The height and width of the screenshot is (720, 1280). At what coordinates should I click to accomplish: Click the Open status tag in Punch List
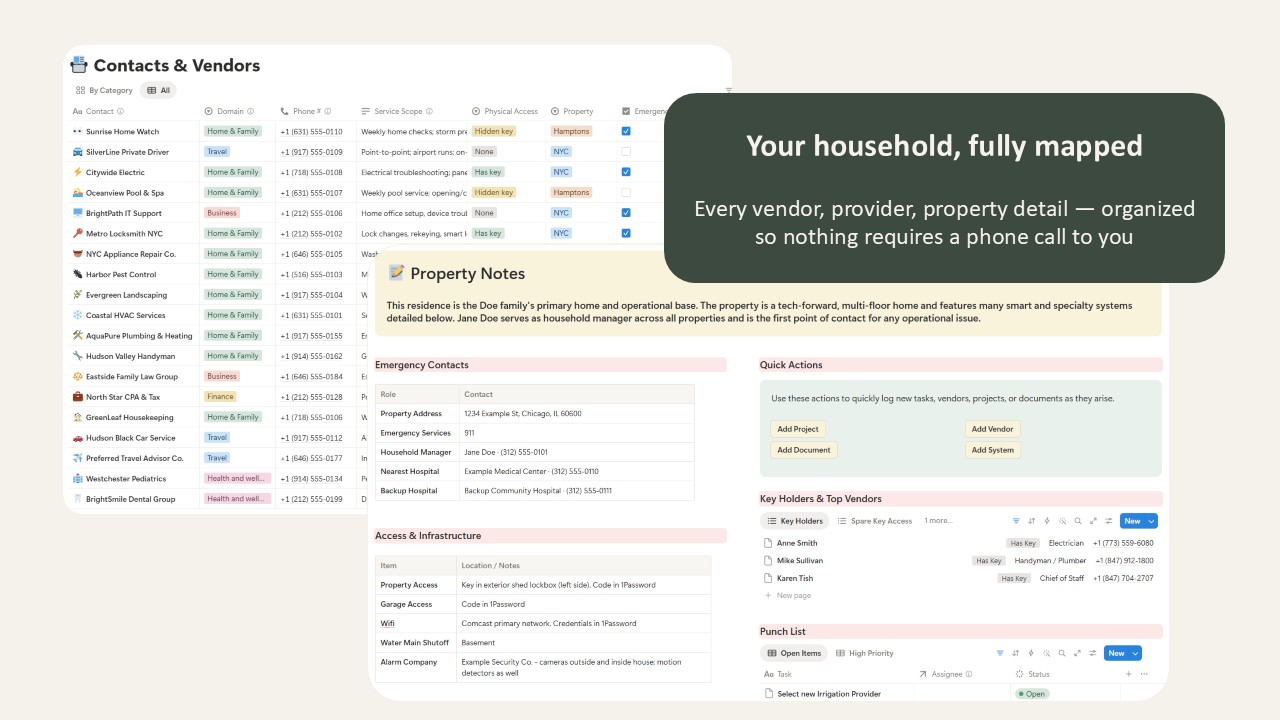(x=1032, y=694)
